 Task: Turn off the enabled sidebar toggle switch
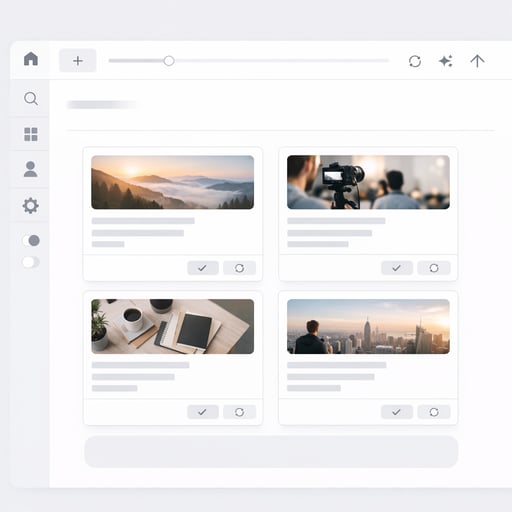point(31,240)
